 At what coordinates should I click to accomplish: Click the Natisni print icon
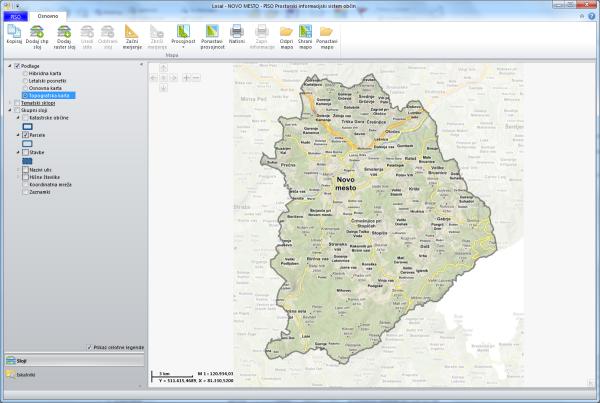pos(236,32)
